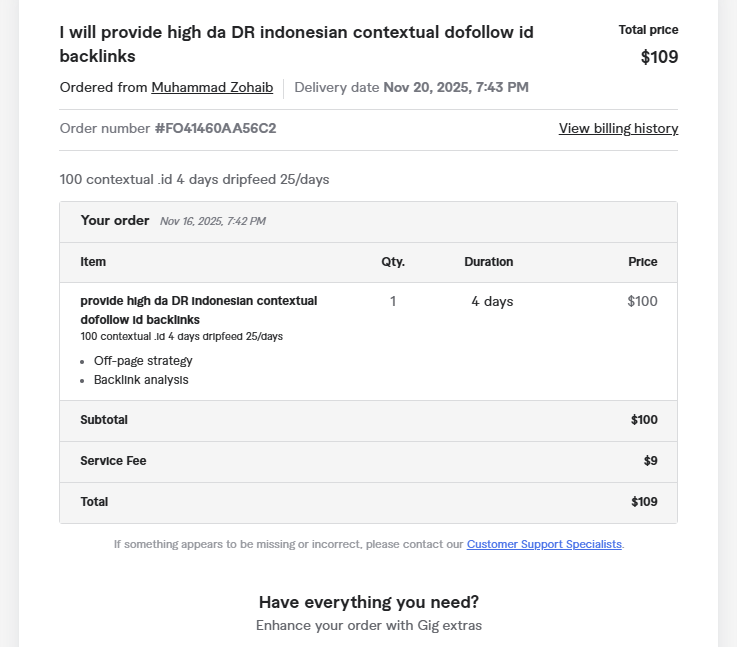Viewport: 737px width, 647px height.
Task: Click Backlink analysis bullet item
Action: tap(141, 380)
